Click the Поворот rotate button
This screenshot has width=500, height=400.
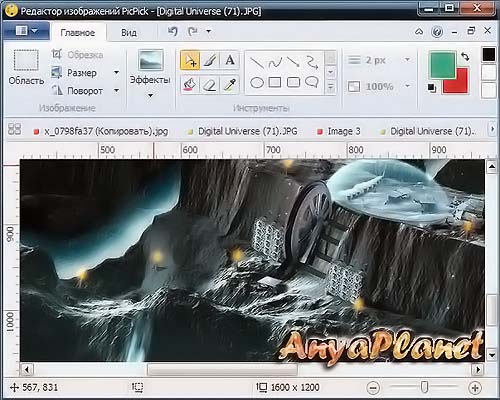(77, 90)
